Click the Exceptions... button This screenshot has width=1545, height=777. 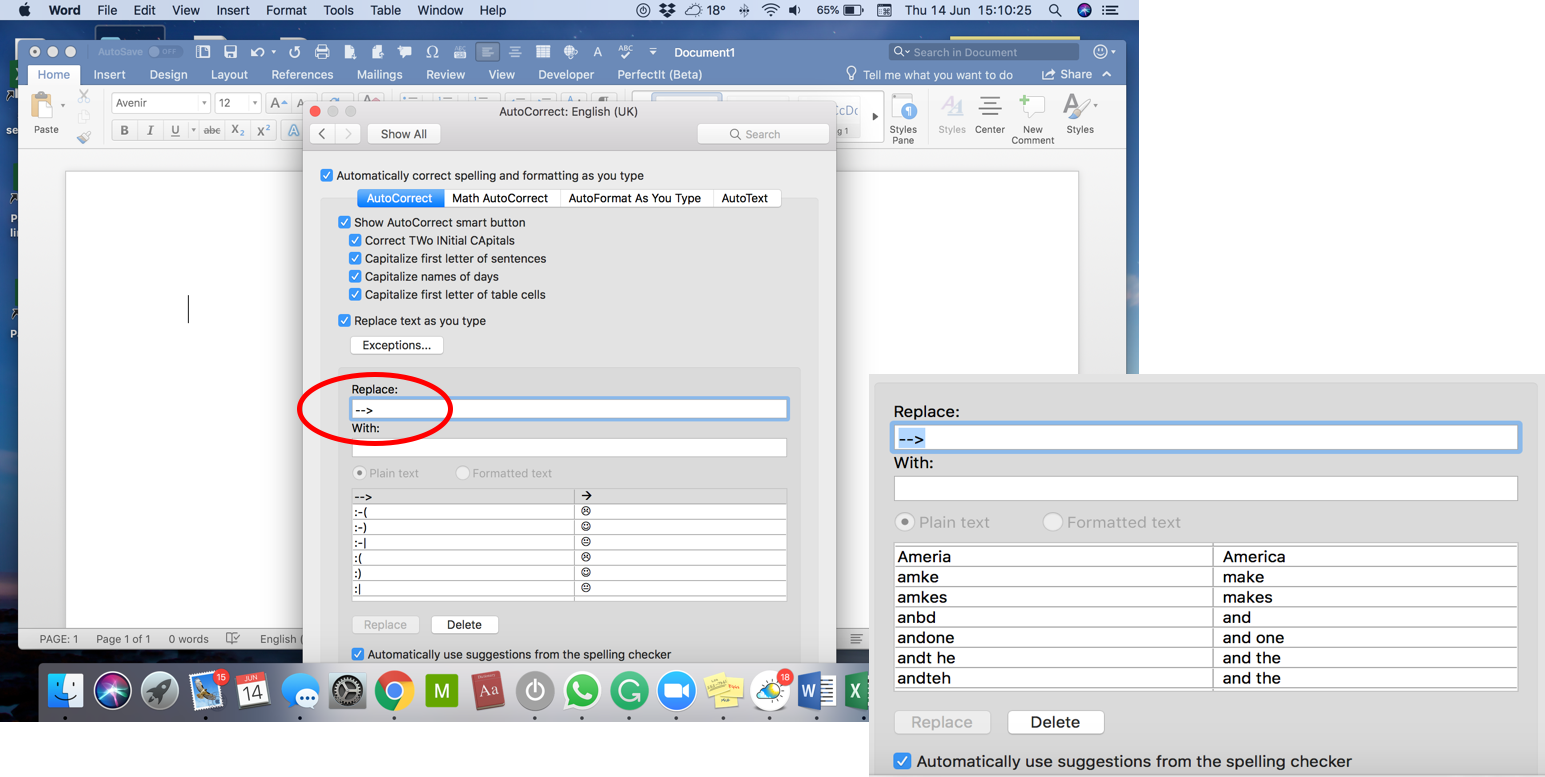coord(396,345)
